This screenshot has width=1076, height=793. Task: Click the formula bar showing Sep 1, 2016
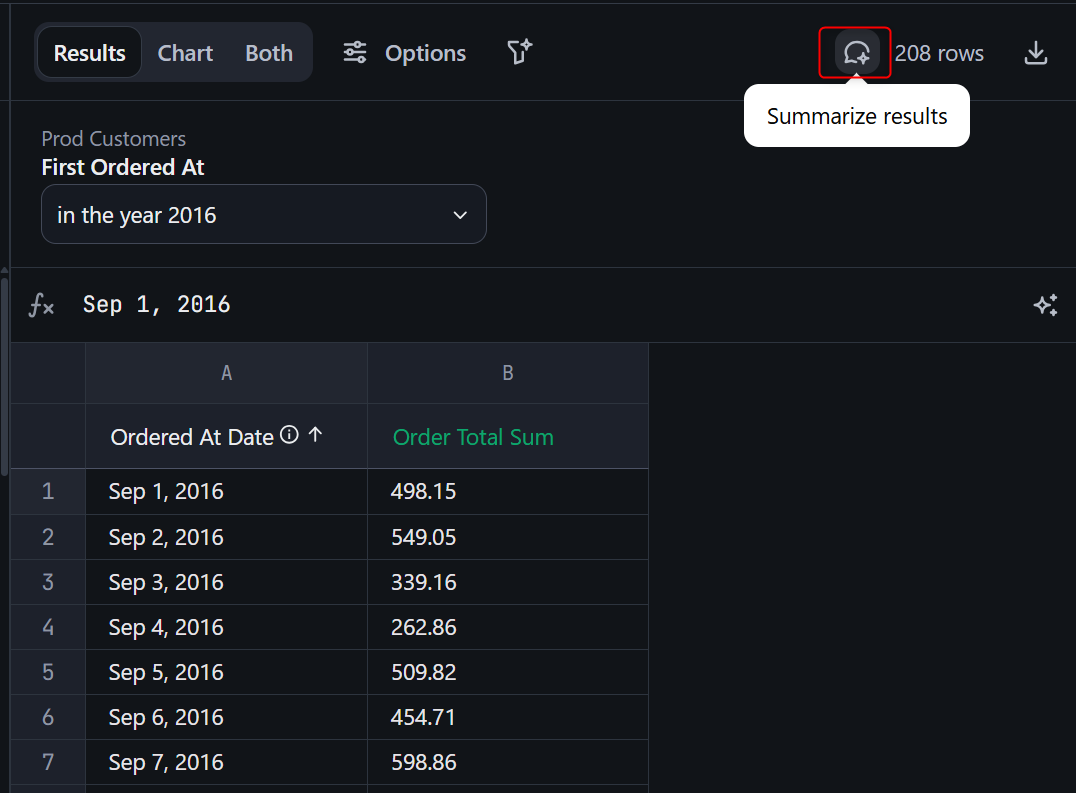(x=500, y=305)
